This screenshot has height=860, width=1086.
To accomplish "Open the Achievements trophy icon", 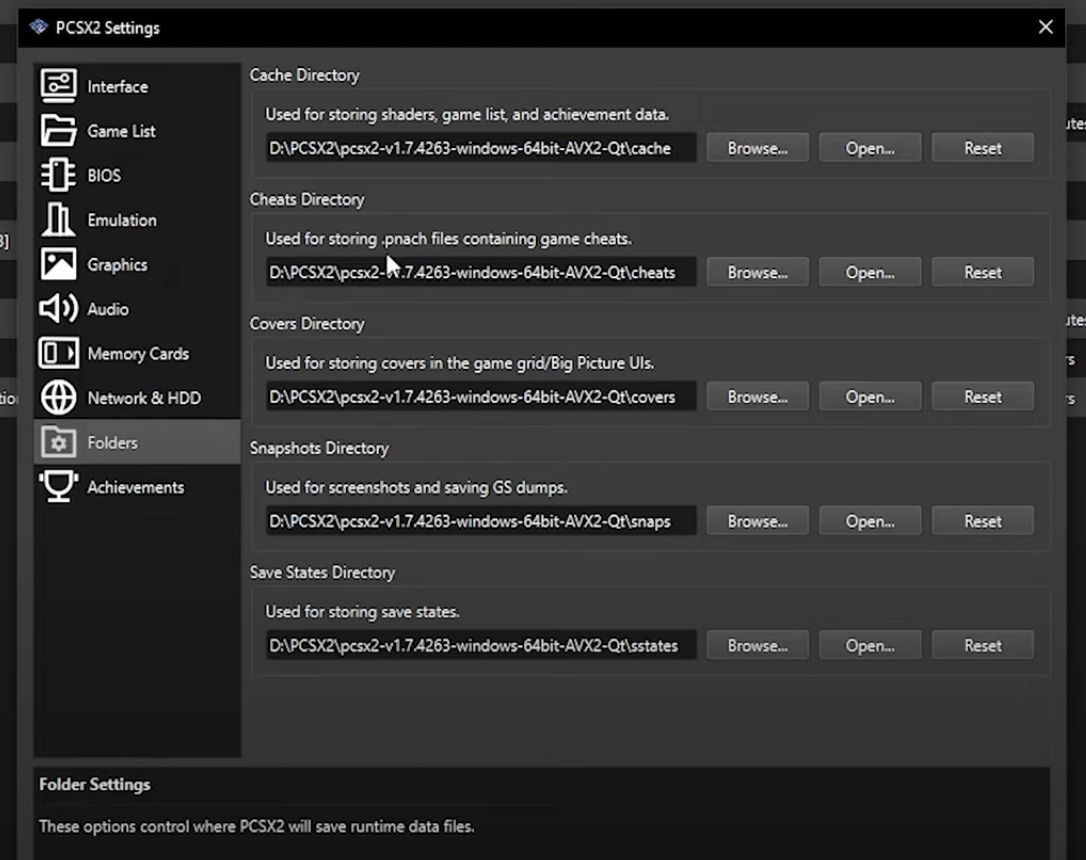I will point(58,487).
